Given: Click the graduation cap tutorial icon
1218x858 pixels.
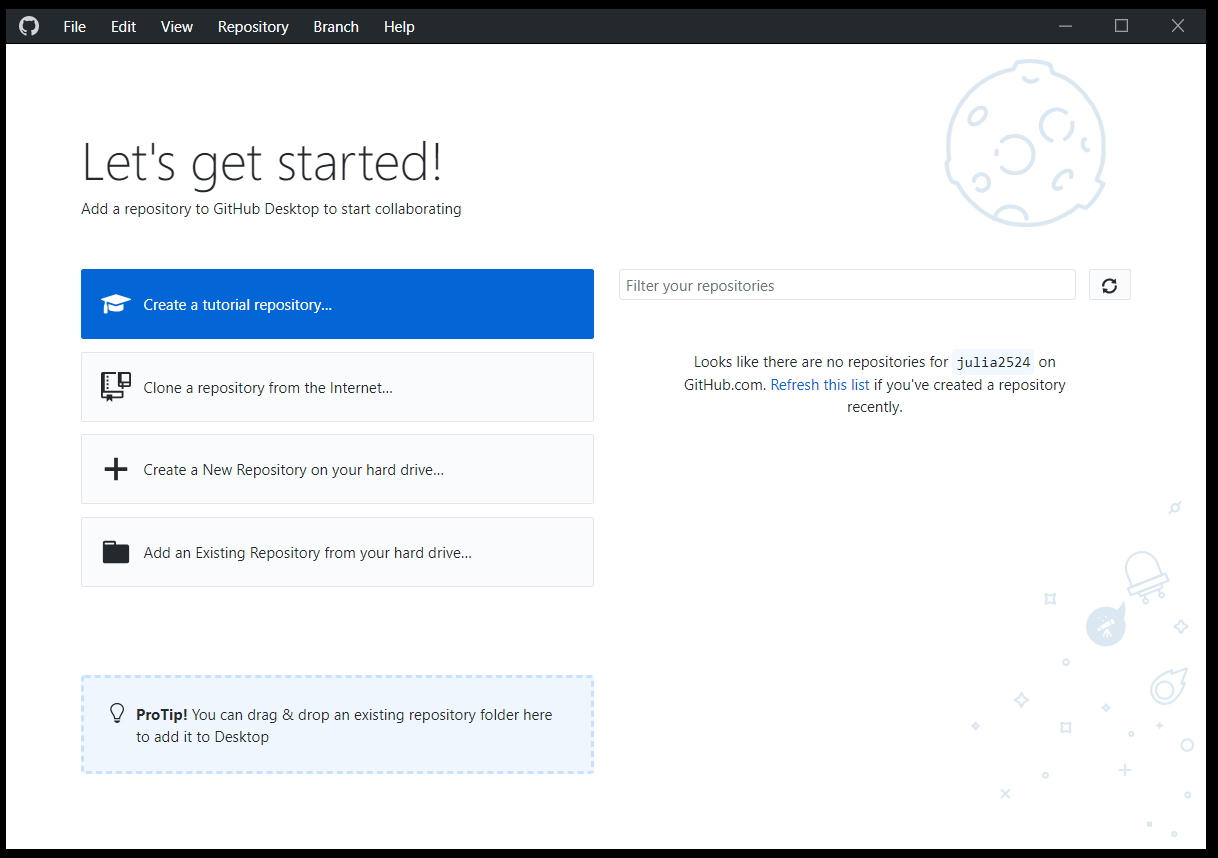Looking at the screenshot, I should tap(116, 304).
